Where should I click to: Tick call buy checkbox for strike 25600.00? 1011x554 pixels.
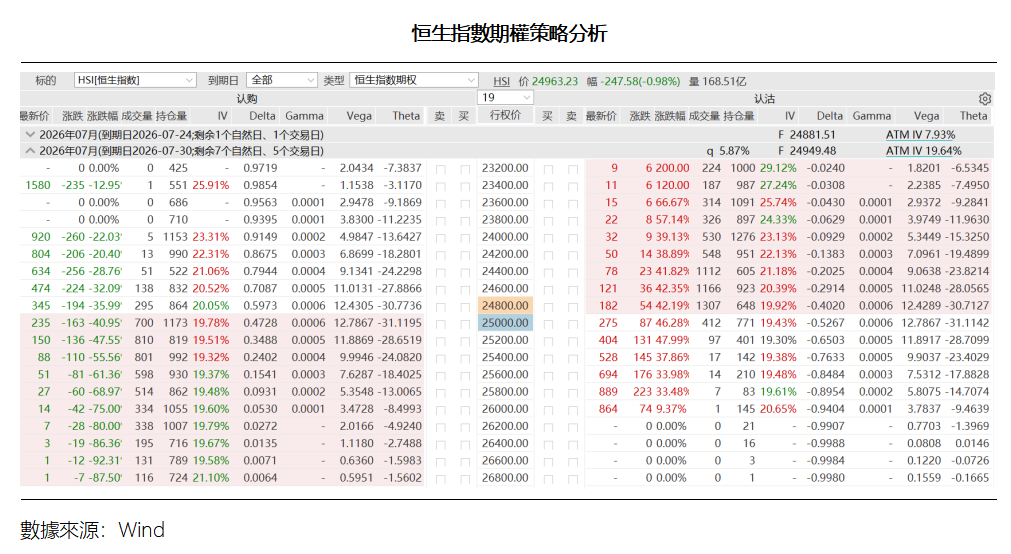point(465,376)
